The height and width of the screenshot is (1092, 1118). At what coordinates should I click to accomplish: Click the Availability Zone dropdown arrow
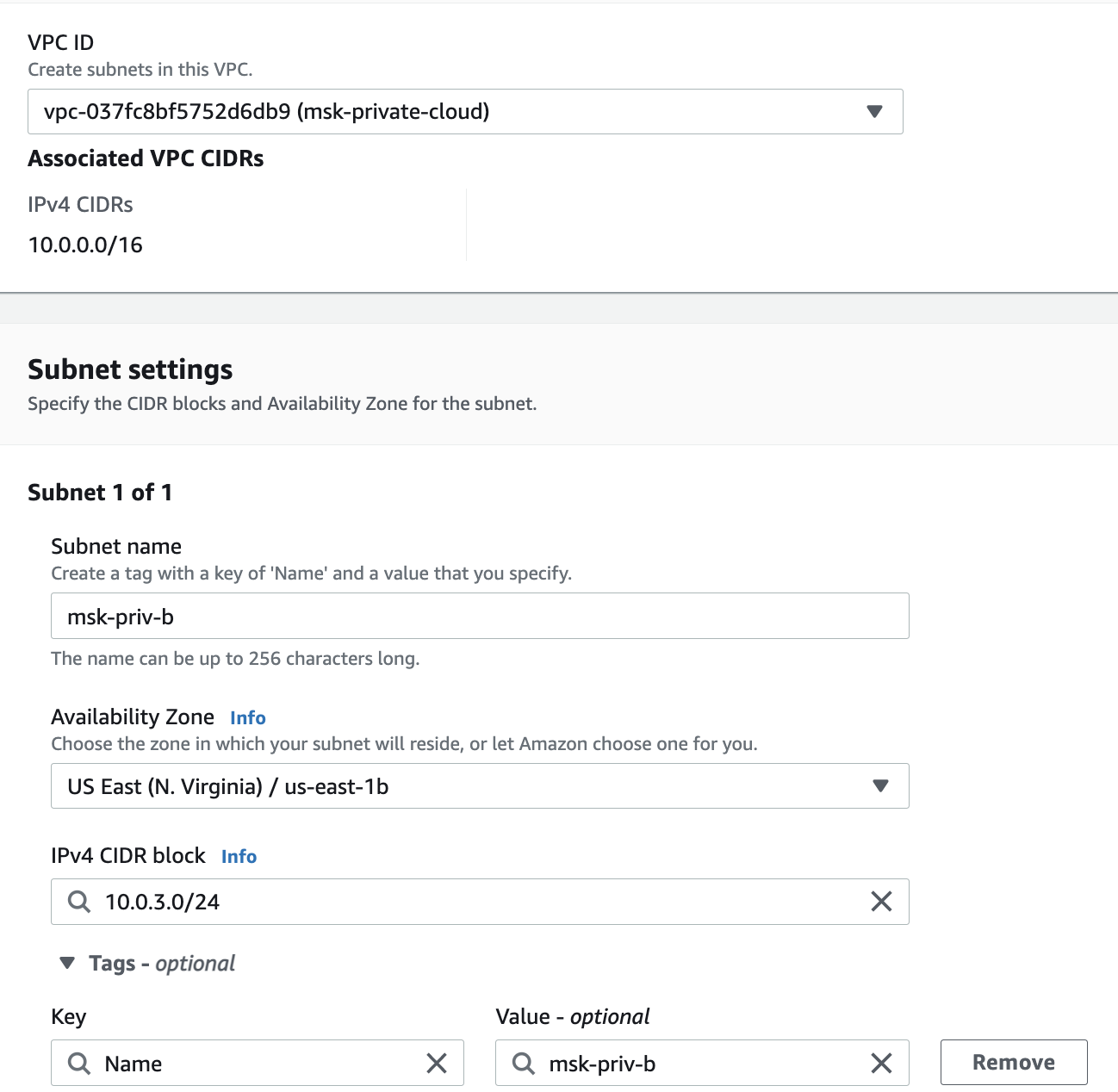click(x=880, y=786)
